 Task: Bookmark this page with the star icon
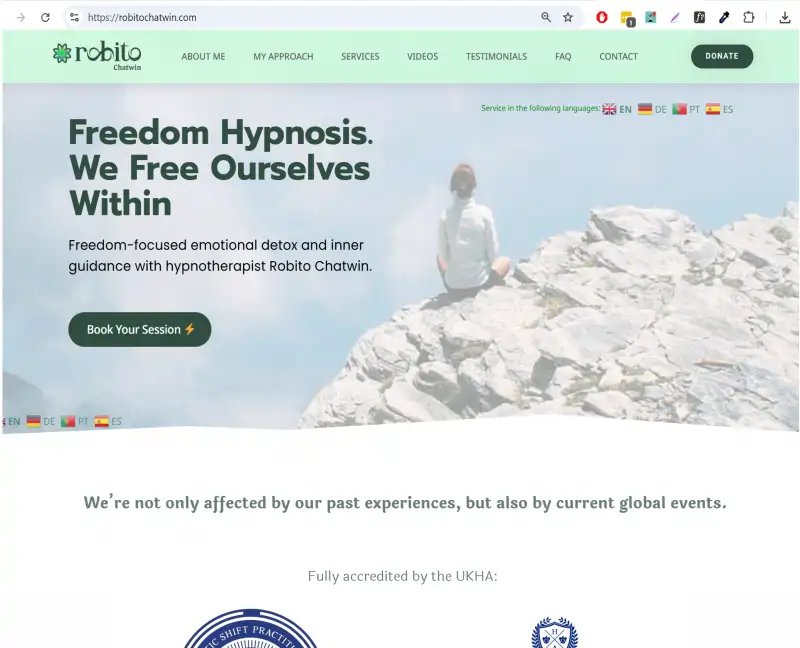click(x=568, y=17)
